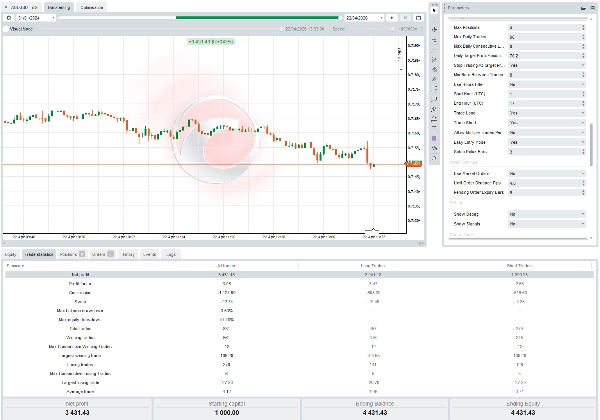Click the circular arrow icon in drawing toolbar
Viewport: 600px width, 420px height.
click(434, 158)
